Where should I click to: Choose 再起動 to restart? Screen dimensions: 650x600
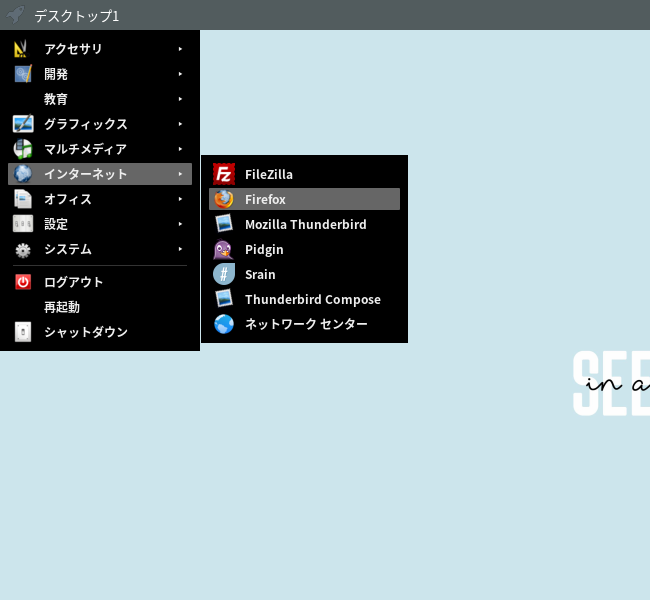click(100, 307)
